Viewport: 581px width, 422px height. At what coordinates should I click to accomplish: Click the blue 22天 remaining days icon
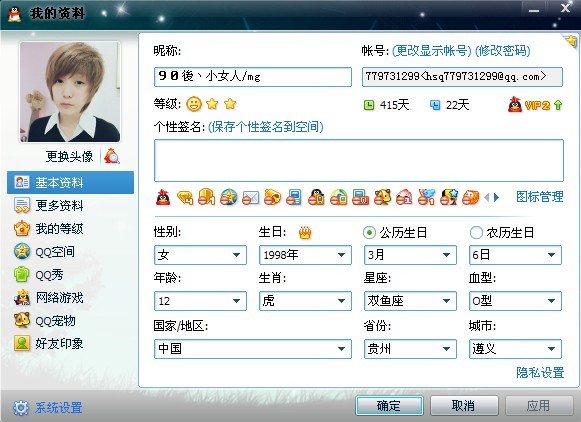point(435,105)
